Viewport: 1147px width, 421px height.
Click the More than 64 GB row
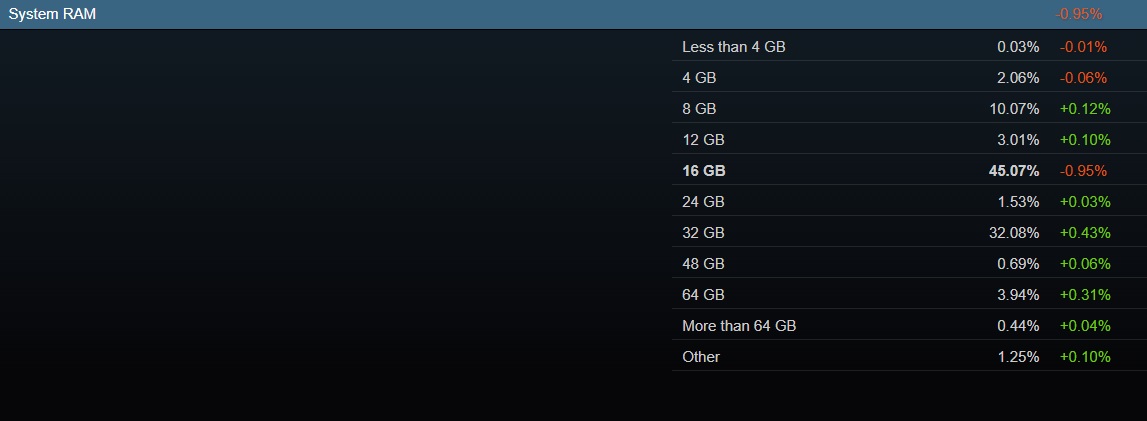tap(739, 326)
